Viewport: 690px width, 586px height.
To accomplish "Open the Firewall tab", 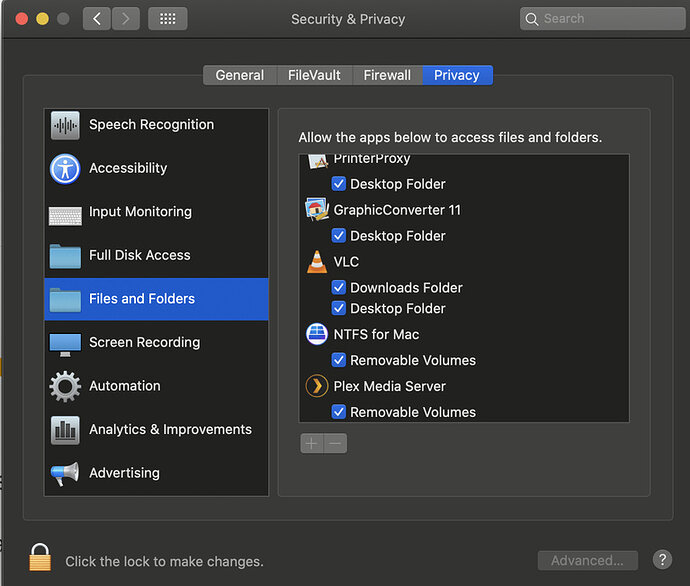I will (387, 75).
